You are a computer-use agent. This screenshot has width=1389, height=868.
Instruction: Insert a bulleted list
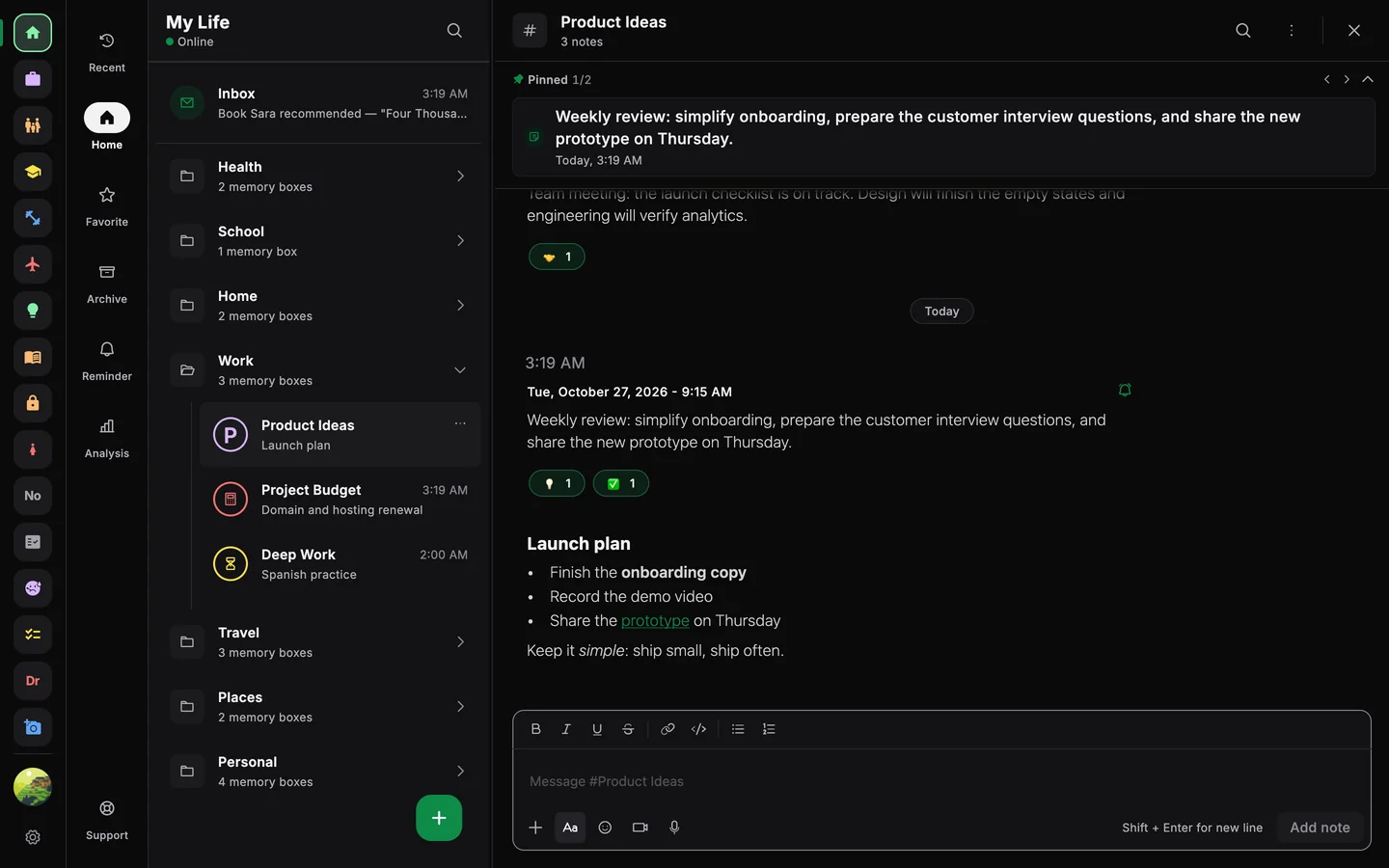pyautogui.click(x=738, y=729)
